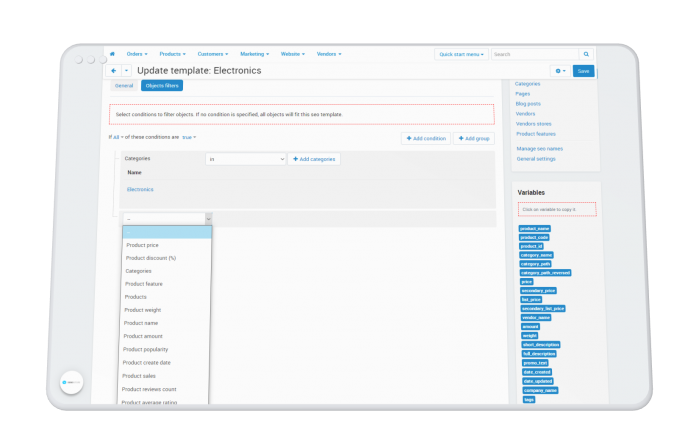Choose 'Categories' option in the dropdown list
Screen dimensions: 700x445
tap(138, 271)
